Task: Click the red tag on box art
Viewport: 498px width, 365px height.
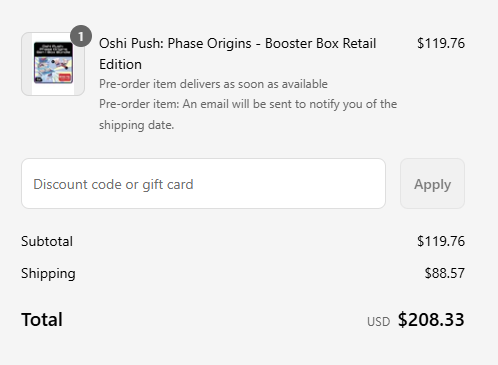Action: pos(65,78)
